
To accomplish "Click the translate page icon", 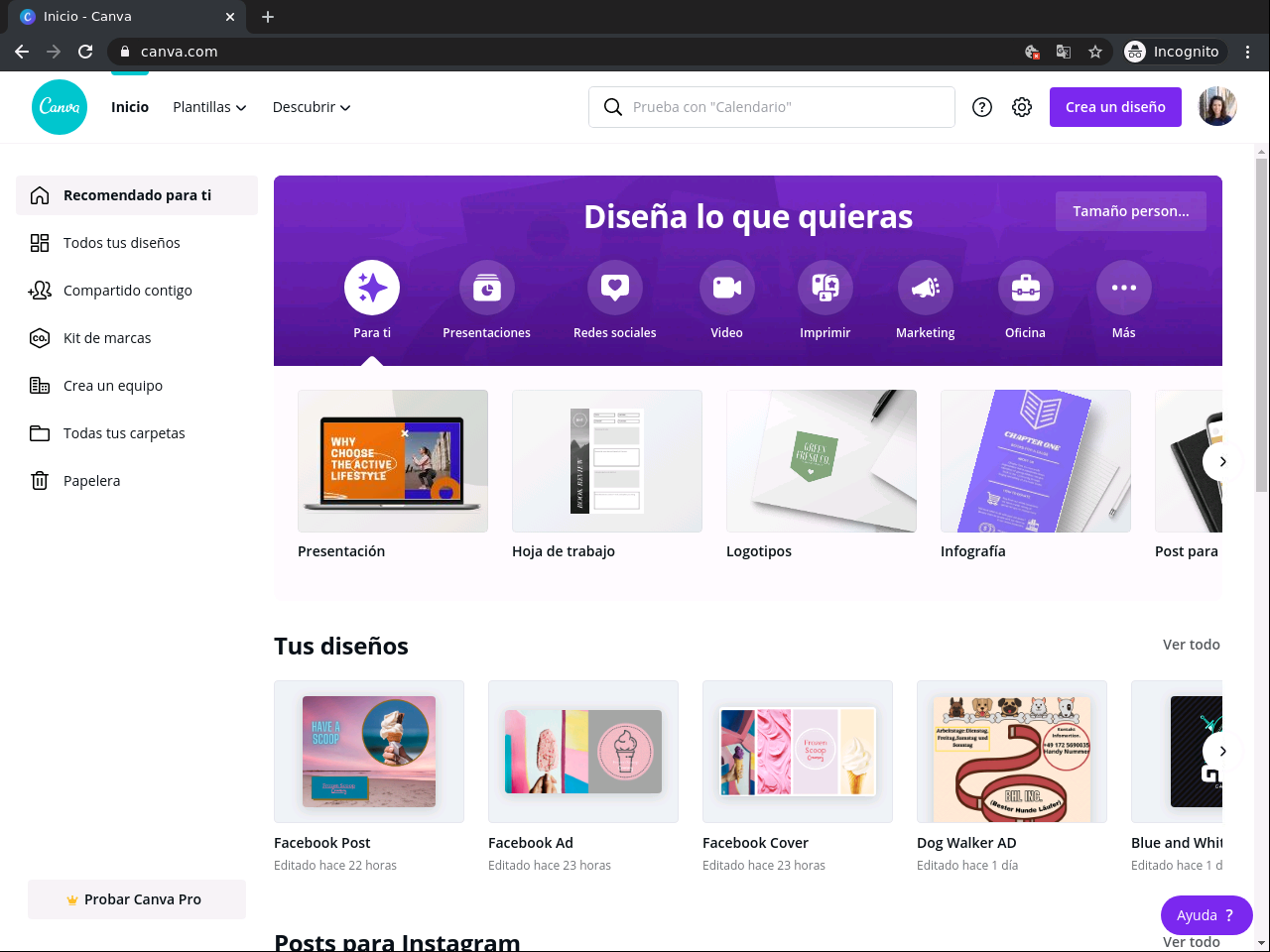I will click(x=1064, y=52).
